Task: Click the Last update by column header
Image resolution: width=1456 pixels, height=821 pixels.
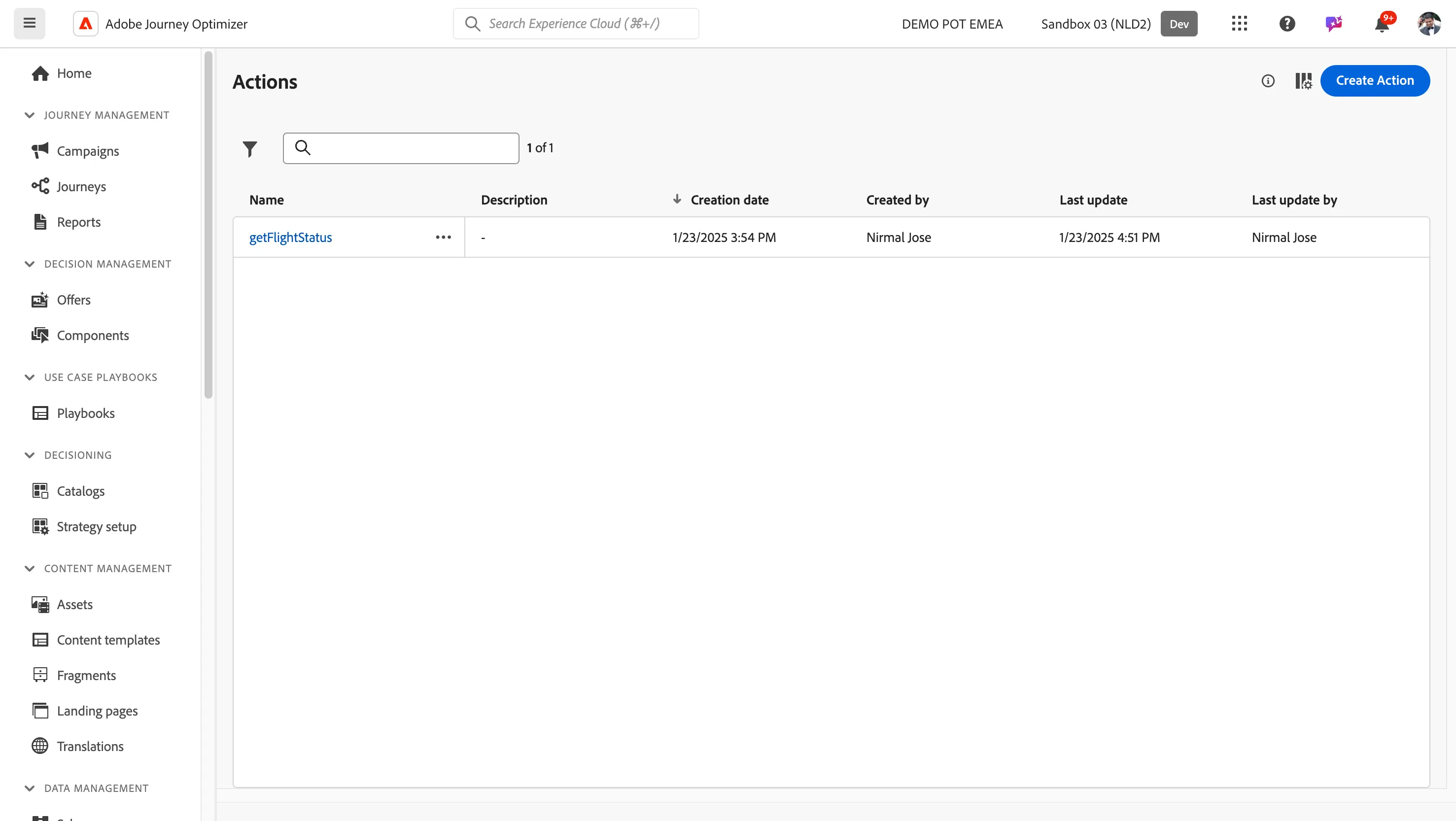Action: click(1294, 200)
